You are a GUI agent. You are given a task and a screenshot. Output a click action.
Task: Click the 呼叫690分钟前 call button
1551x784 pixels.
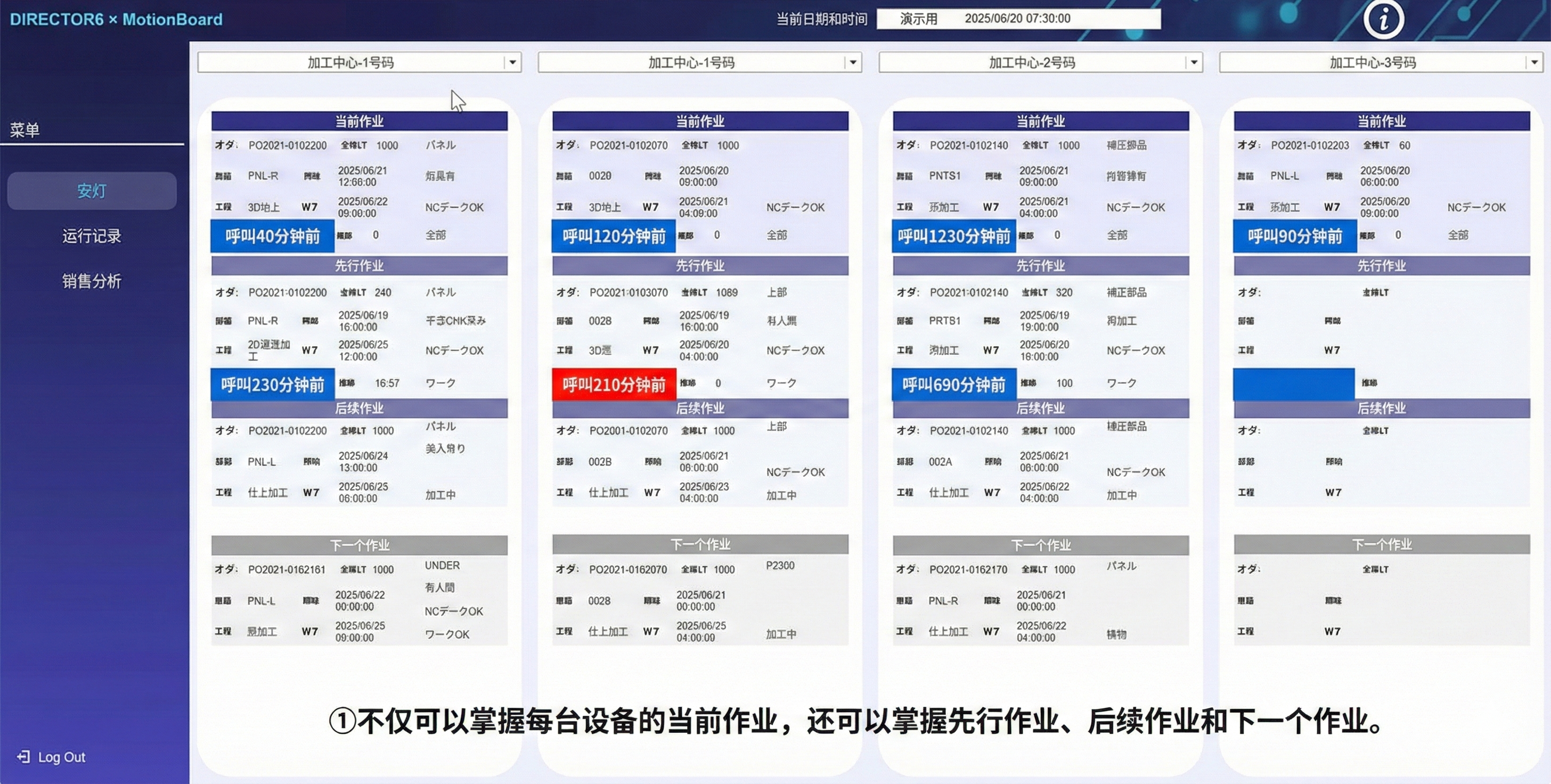[x=954, y=384]
